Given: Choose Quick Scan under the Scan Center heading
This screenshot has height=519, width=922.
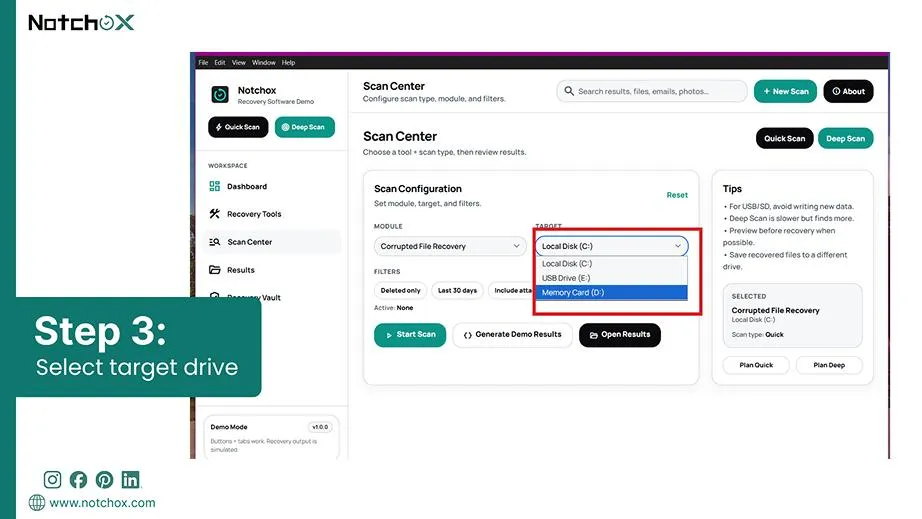Looking at the screenshot, I should coord(784,139).
